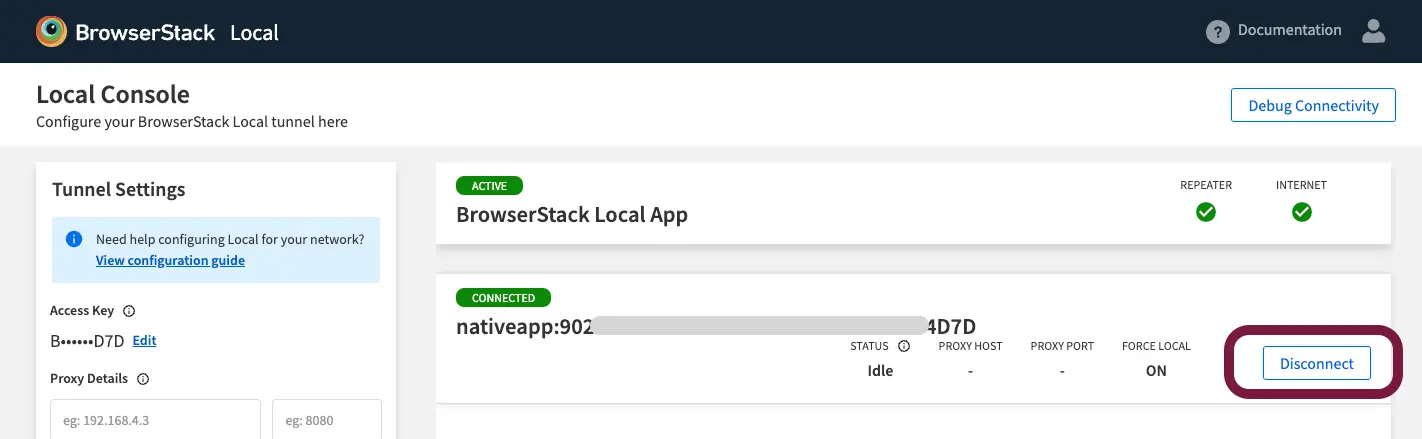Click the blue info icon in help banner

point(73,240)
